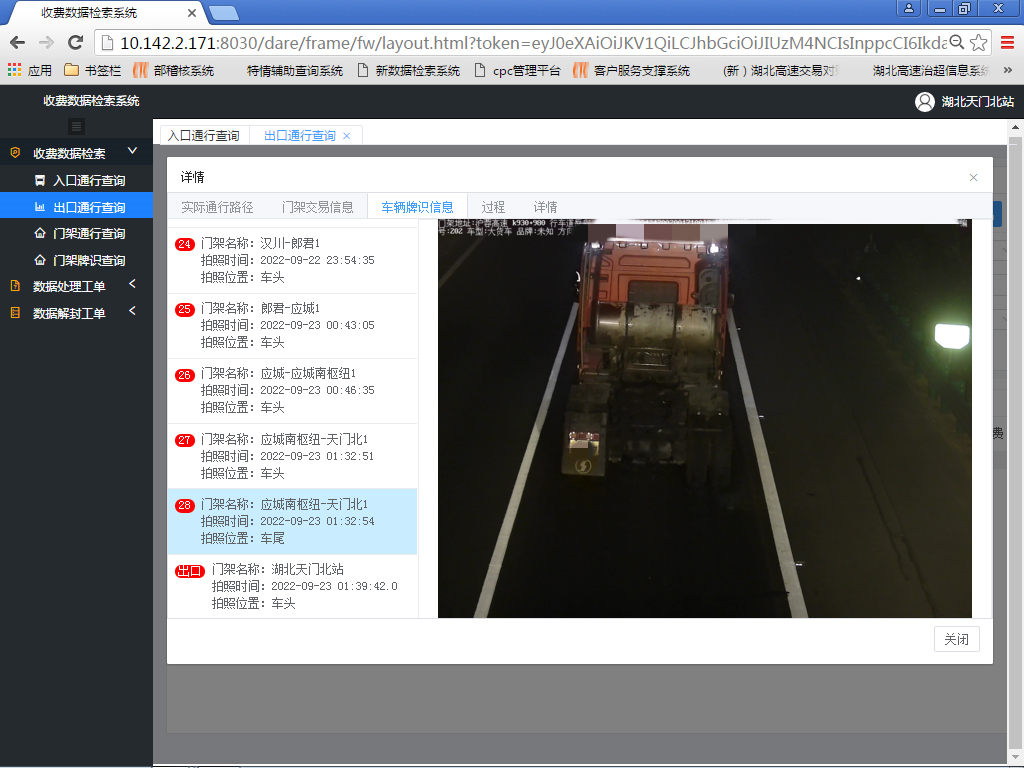
Task: Click the page scrollbar up arrow
Action: [1016, 127]
